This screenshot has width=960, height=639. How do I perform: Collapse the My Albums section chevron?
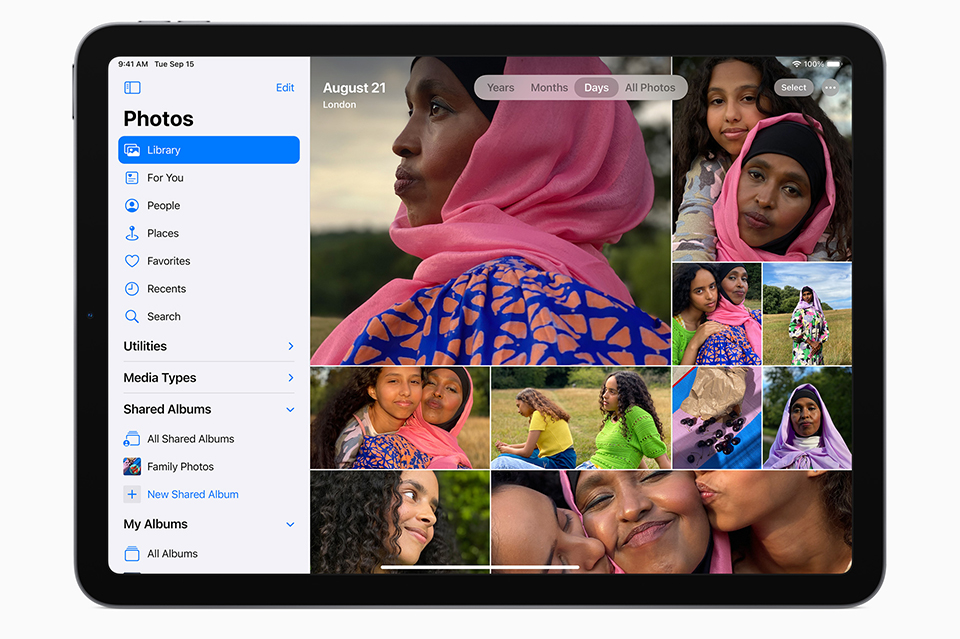(290, 525)
